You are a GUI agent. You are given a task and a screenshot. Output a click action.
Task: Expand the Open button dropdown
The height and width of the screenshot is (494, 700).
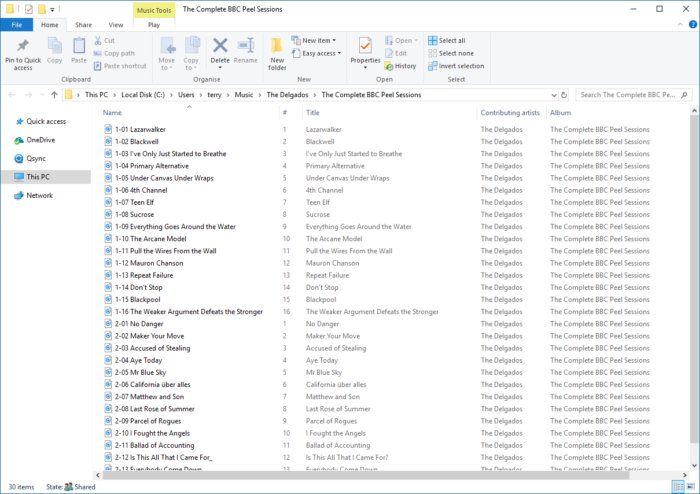click(x=416, y=41)
